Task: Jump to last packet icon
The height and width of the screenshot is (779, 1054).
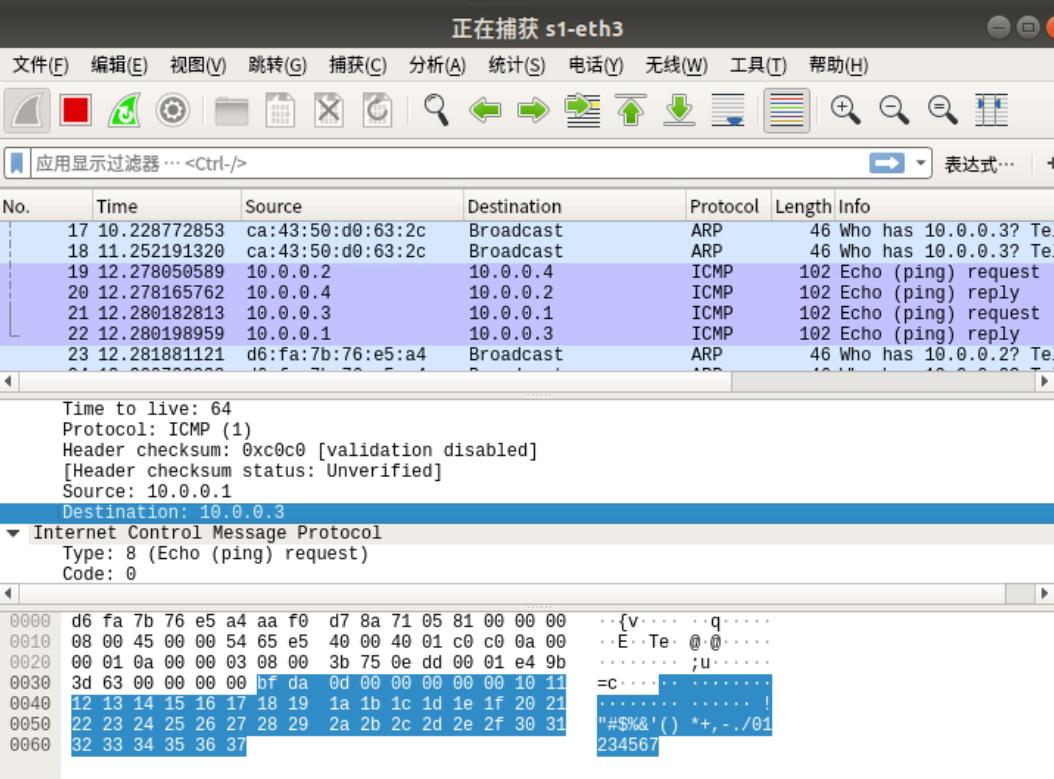Action: click(x=679, y=110)
